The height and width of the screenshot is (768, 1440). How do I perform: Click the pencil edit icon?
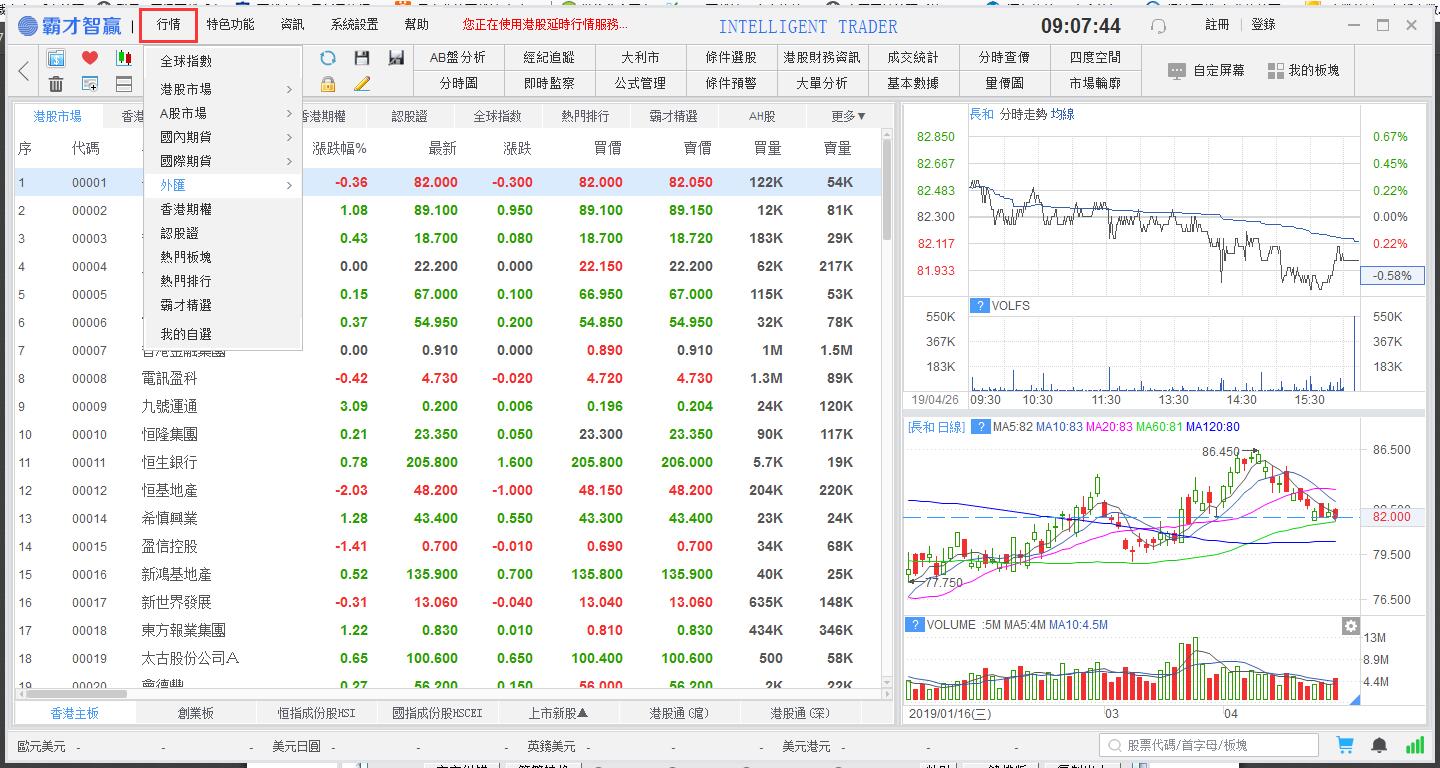pyautogui.click(x=362, y=84)
